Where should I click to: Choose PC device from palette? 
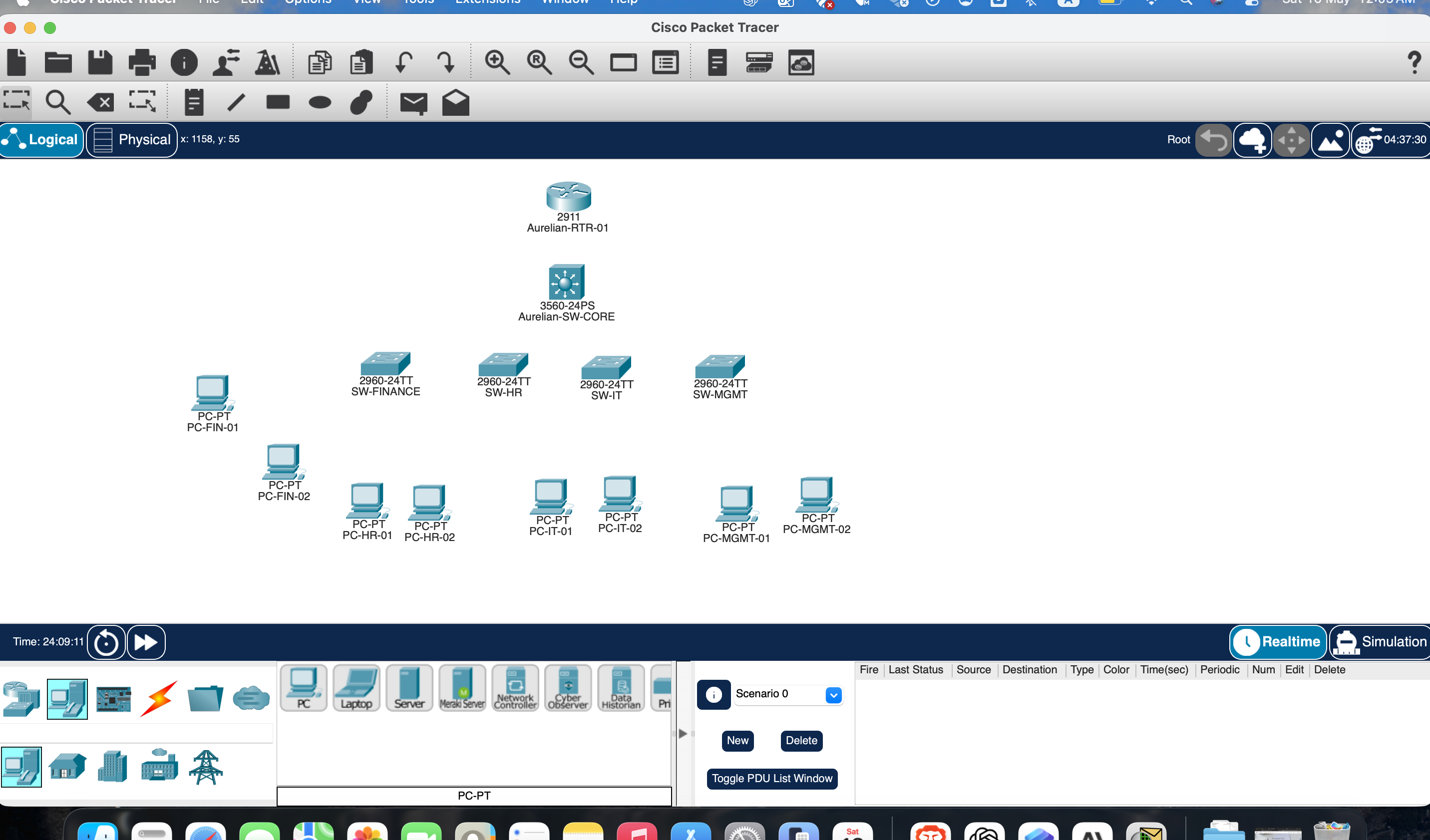pos(304,688)
